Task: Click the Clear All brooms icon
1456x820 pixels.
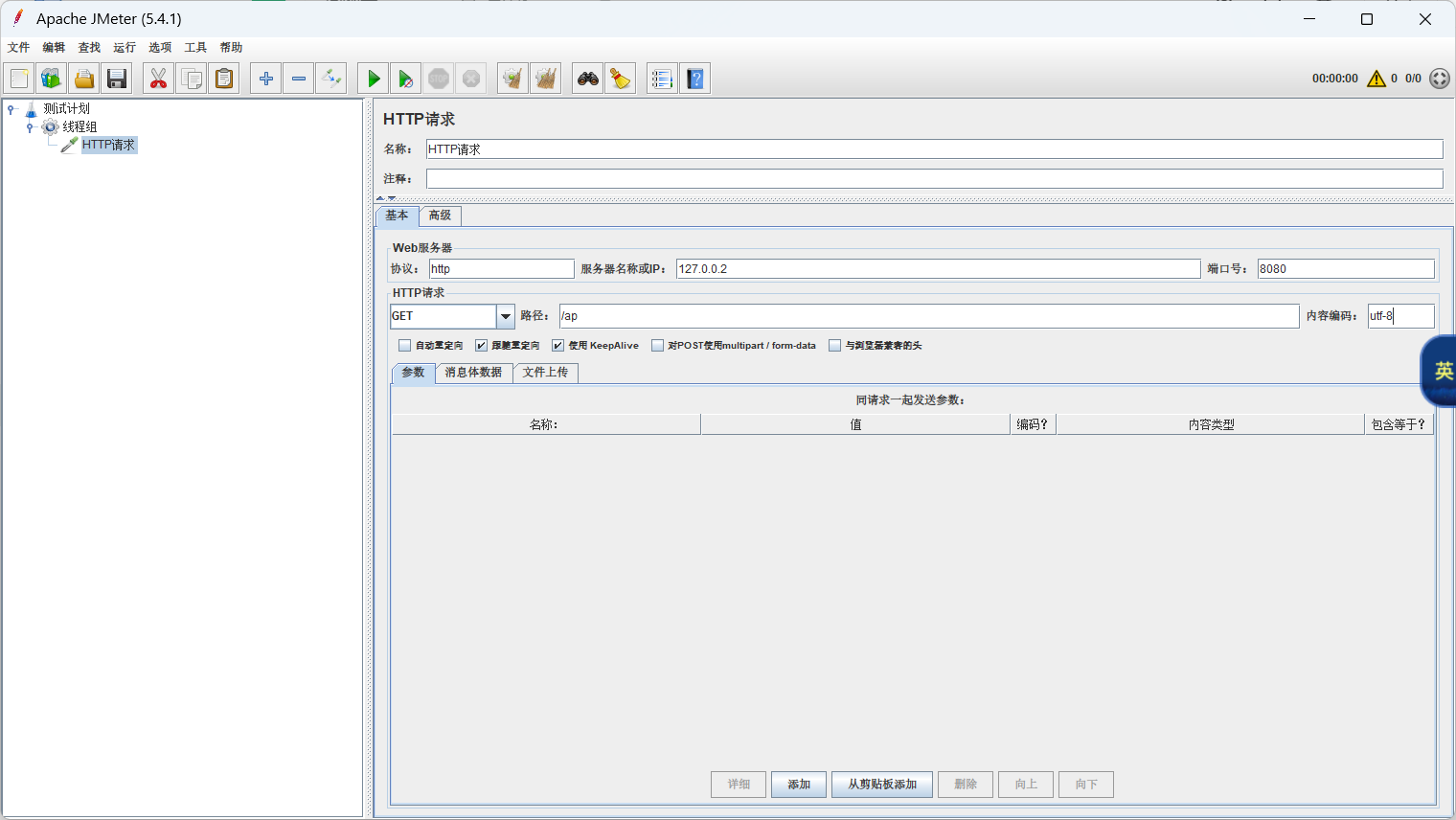Action: pyautogui.click(x=546, y=79)
